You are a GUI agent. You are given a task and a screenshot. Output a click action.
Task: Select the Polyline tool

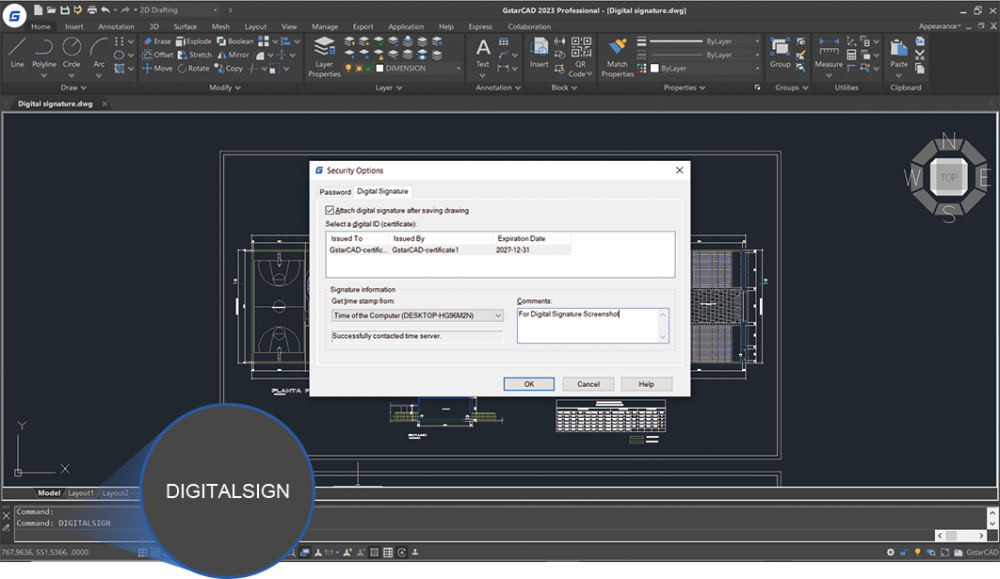(44, 52)
